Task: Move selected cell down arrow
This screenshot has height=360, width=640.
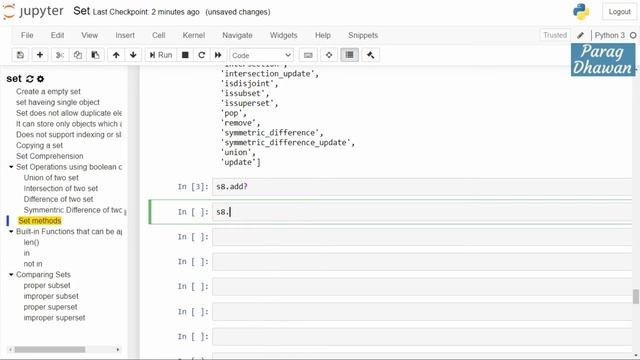Action: coord(133,55)
